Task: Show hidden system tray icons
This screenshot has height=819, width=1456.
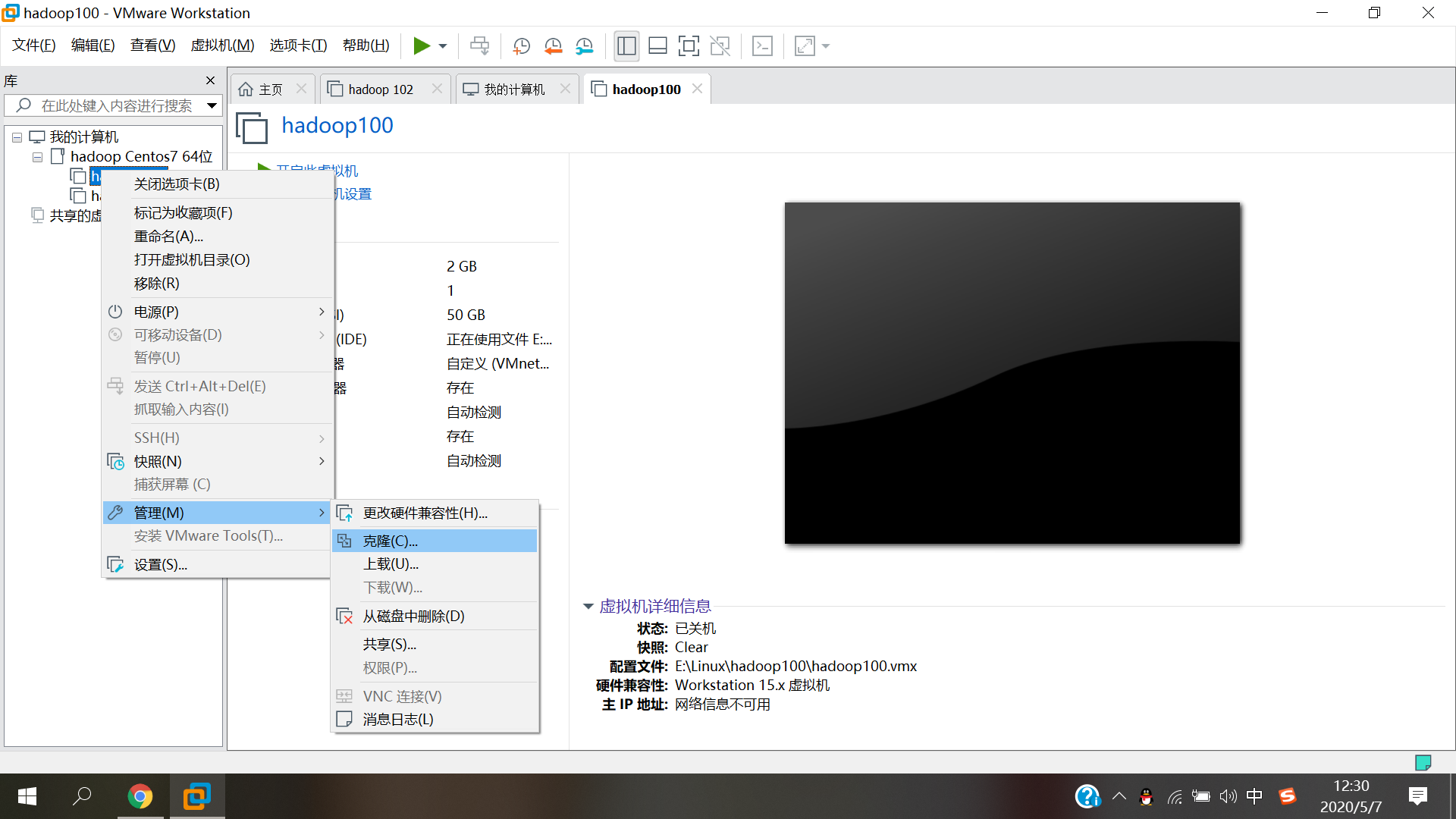Action: tap(1119, 796)
